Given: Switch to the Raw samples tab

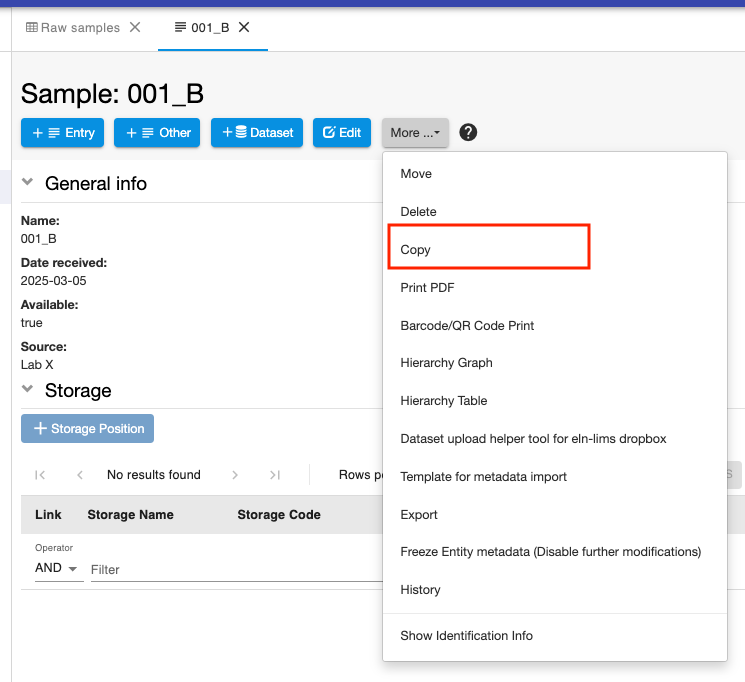Looking at the screenshot, I should coord(73,28).
